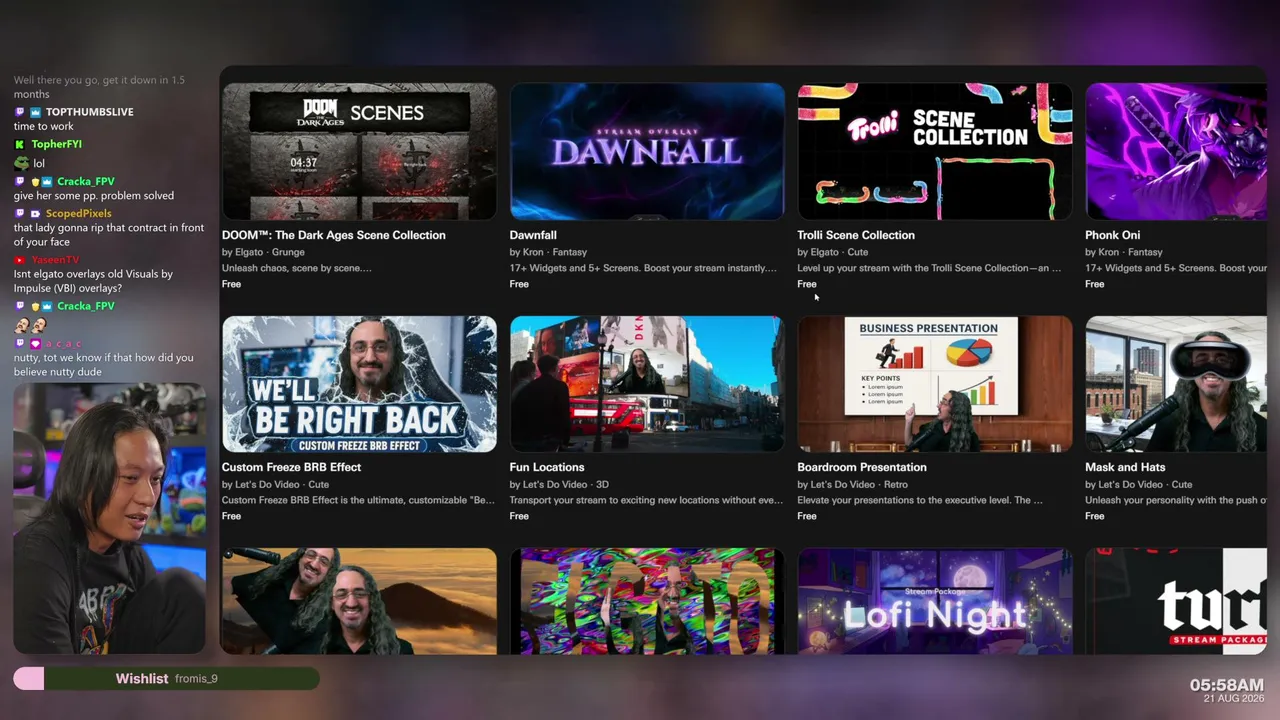
Task: Open the Fun Locations city street thumbnail
Action: point(647,384)
